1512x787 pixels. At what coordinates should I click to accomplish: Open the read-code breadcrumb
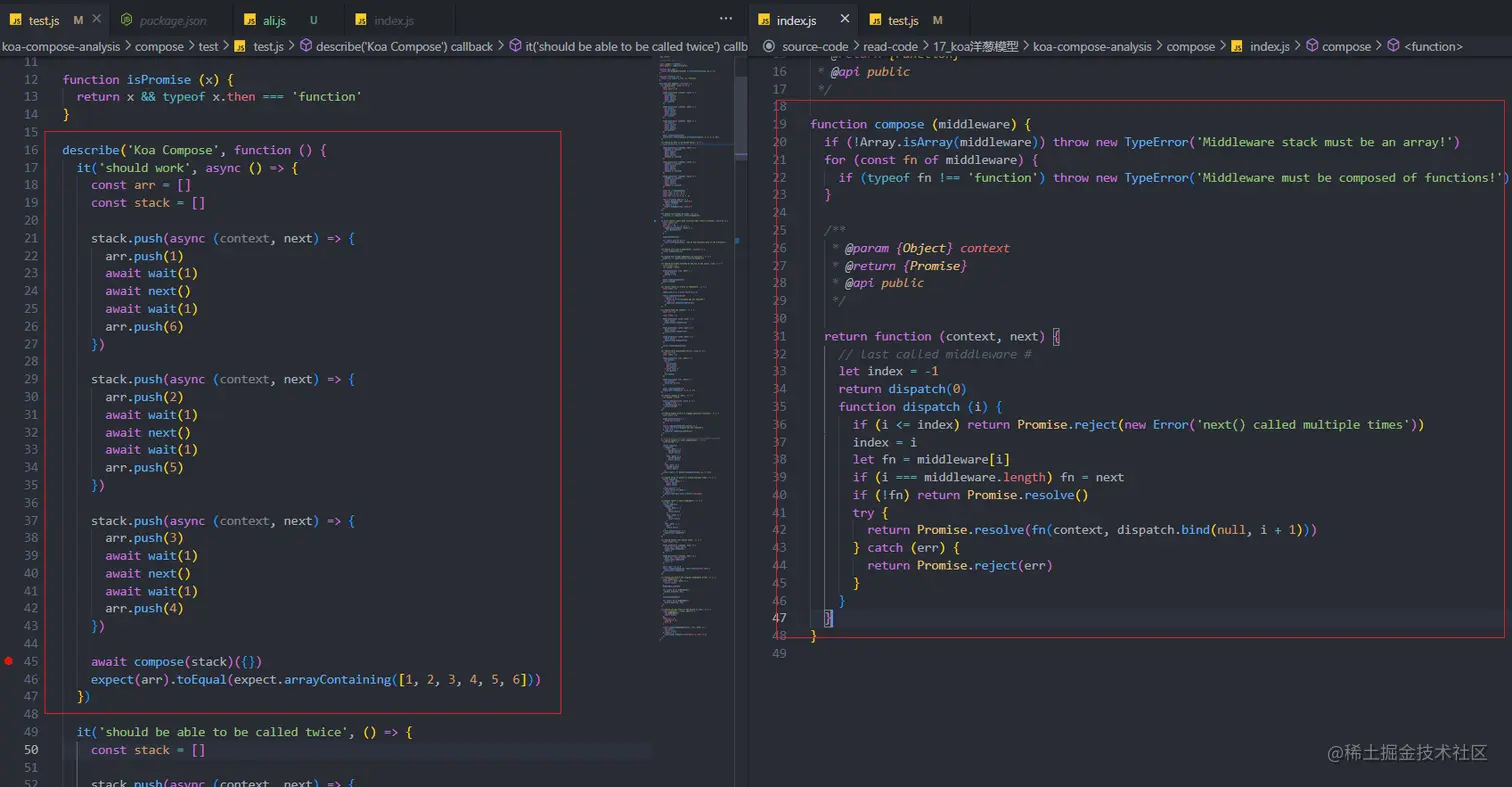click(x=891, y=46)
